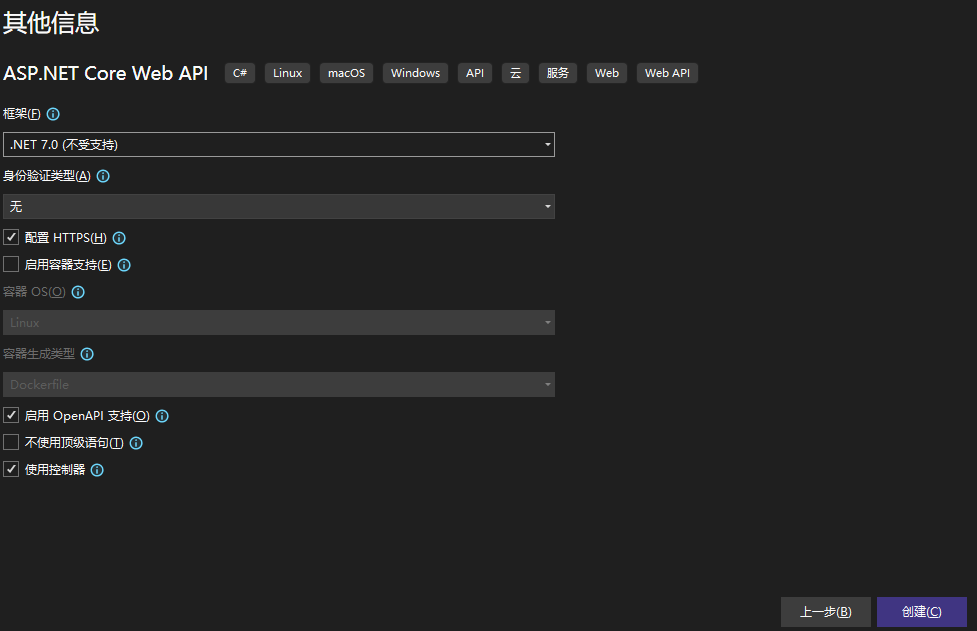Open the disabled Dockerfile build type dropdown
Image resolution: width=977 pixels, height=631 pixels.
(279, 385)
